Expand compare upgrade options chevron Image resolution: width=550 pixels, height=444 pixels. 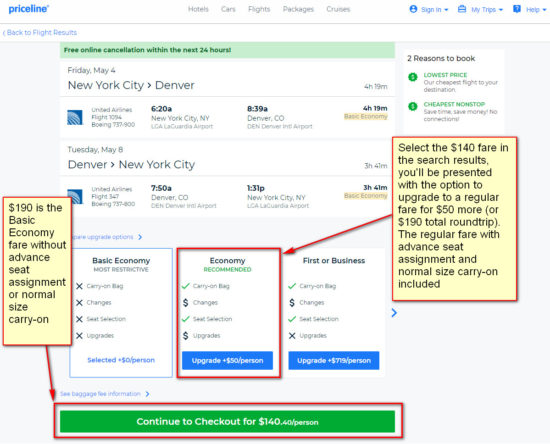140,237
